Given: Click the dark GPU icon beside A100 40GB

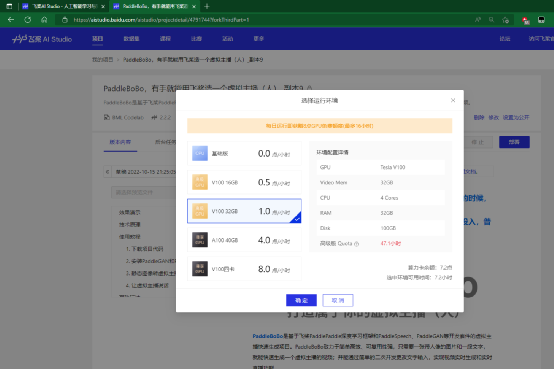Looking at the screenshot, I should pyautogui.click(x=200, y=240).
